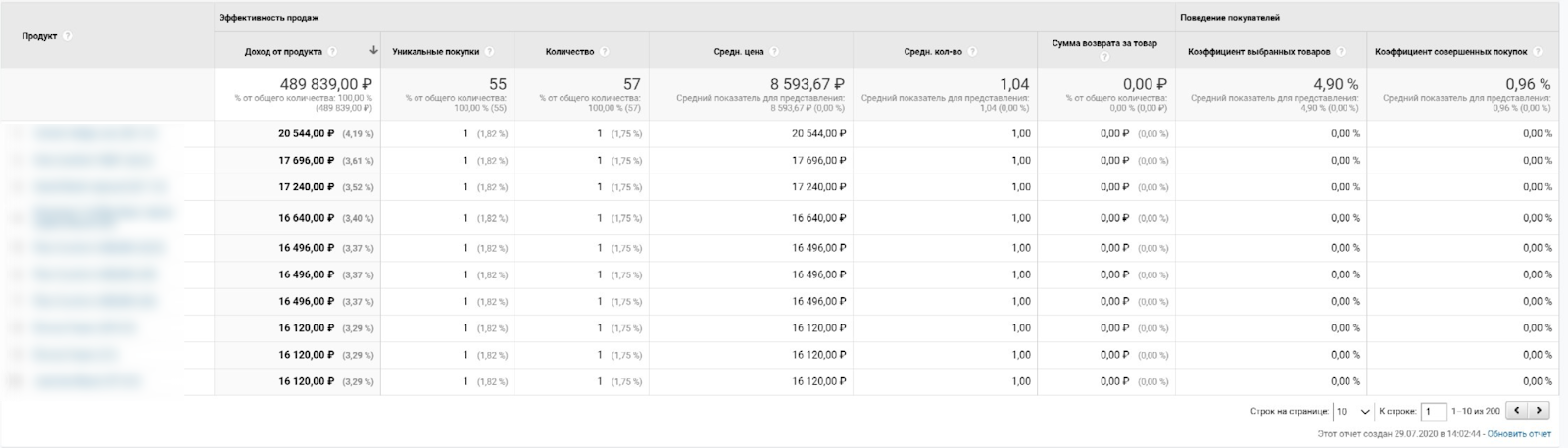Open the last product link in table

point(87,381)
